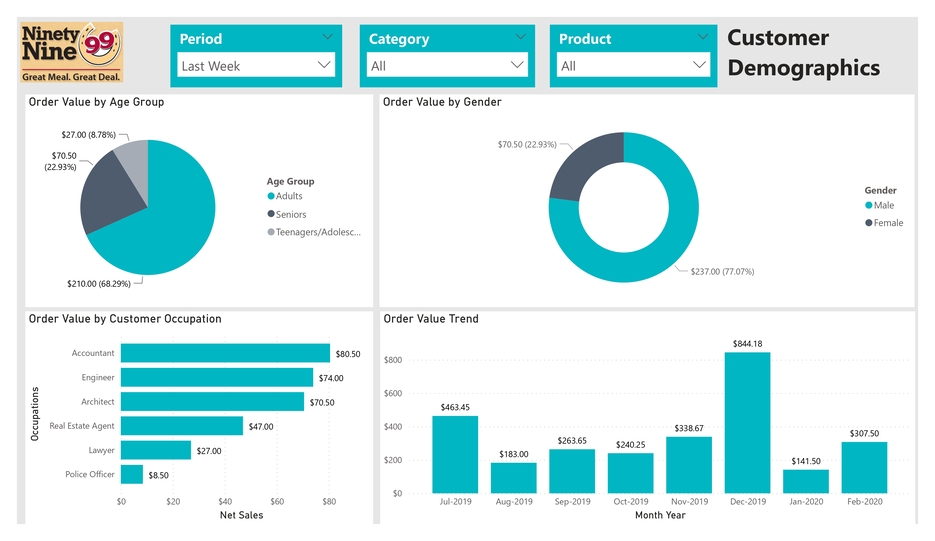Open the Product dropdown set to All
The height and width of the screenshot is (541, 935).
pos(633,65)
